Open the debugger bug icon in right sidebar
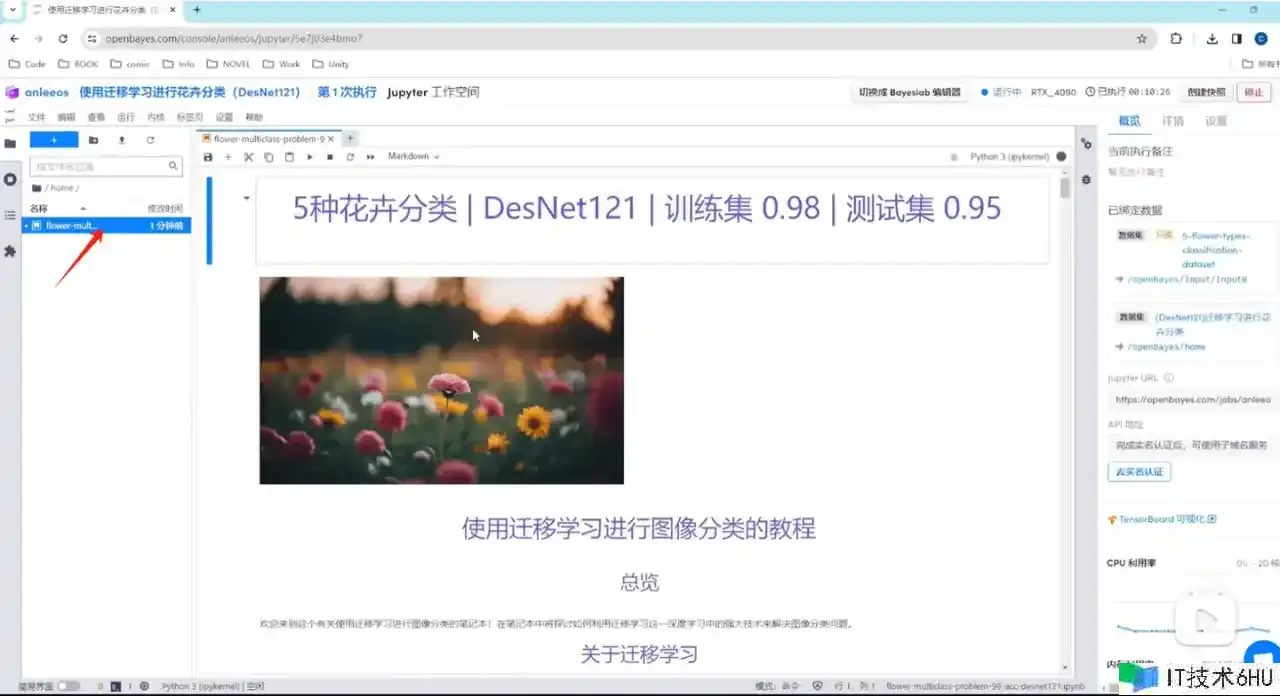This screenshot has height=696, width=1280. click(1088, 178)
